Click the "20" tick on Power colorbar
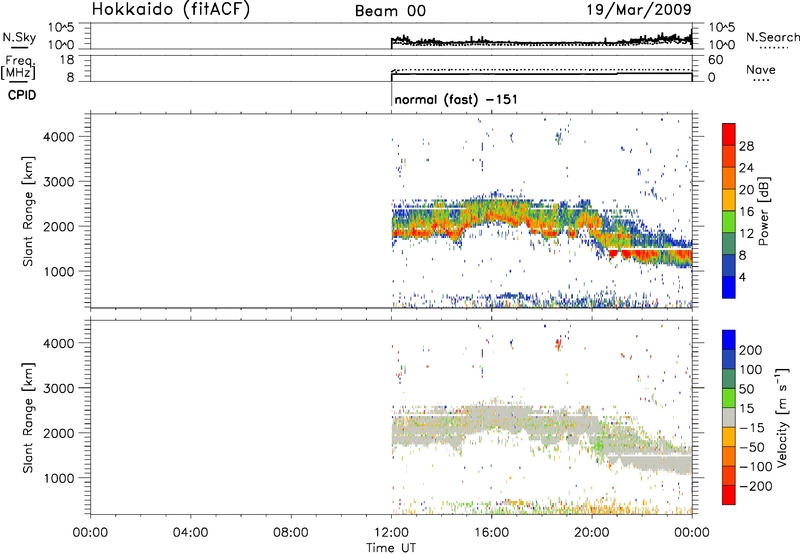This screenshot has height=554, width=800. tap(746, 190)
